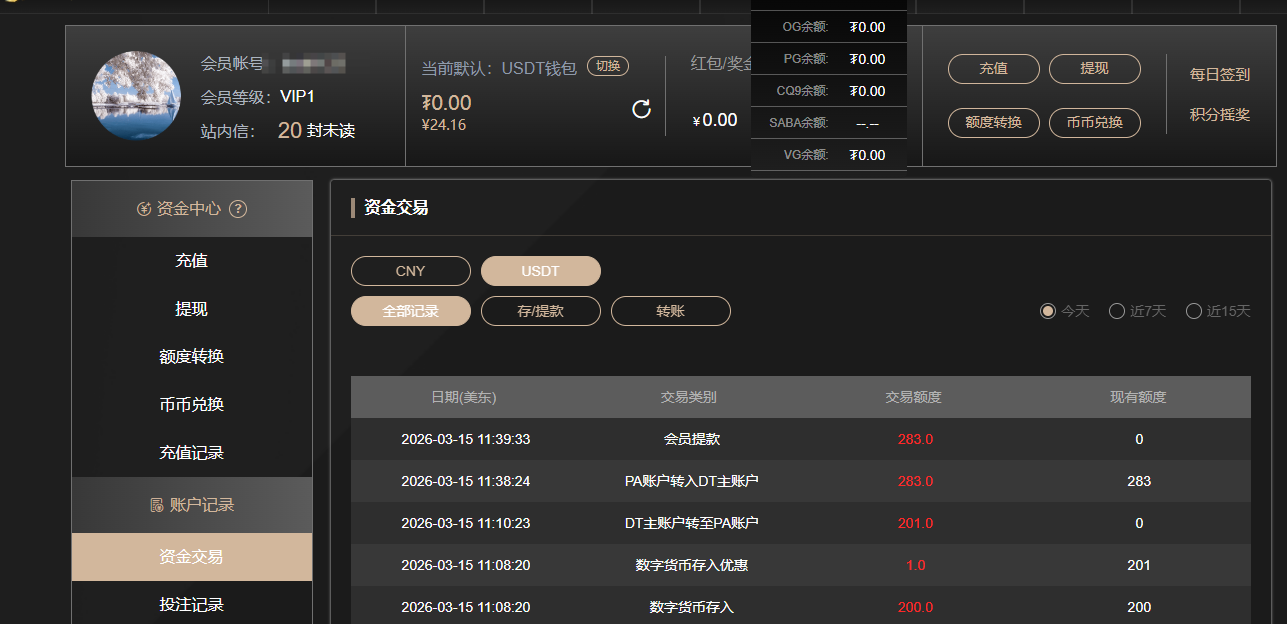Image resolution: width=1287 pixels, height=624 pixels.
Task: Switch to the CNY currency tab
Action: click(x=410, y=271)
